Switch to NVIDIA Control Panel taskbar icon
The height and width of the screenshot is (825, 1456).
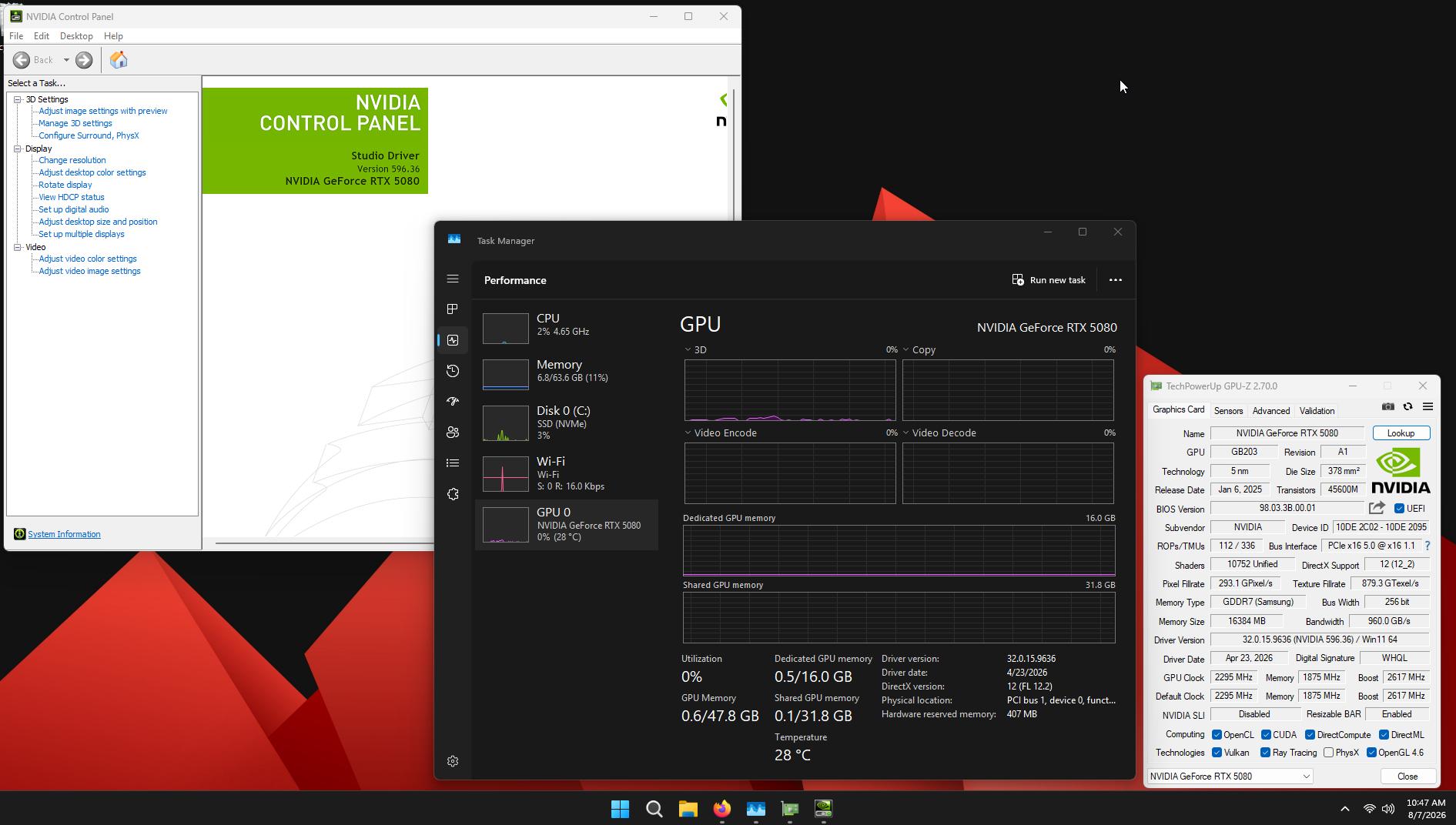point(823,809)
